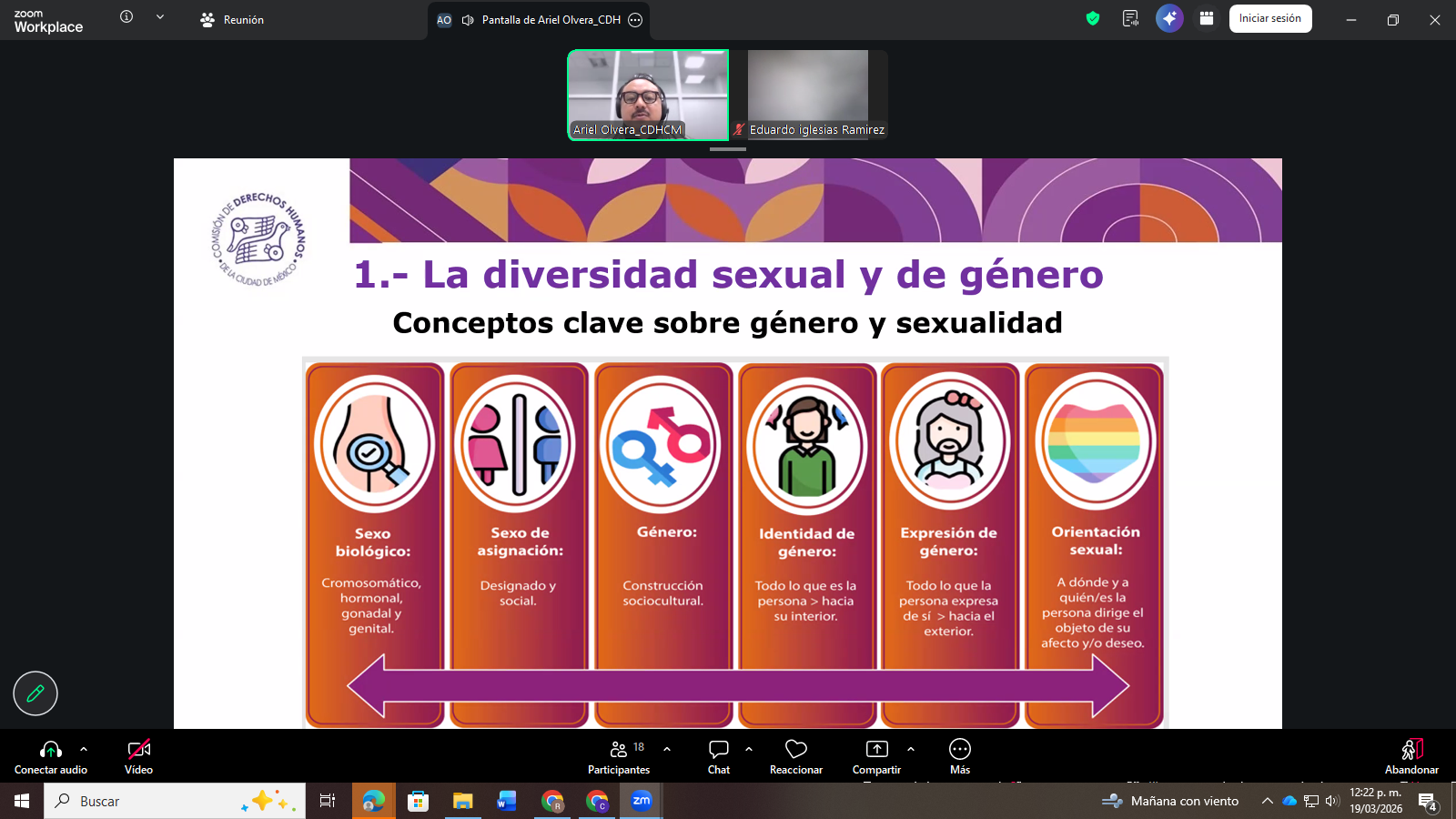The image size is (1456, 819).
Task: Open the Participantes panel
Action: click(620, 755)
